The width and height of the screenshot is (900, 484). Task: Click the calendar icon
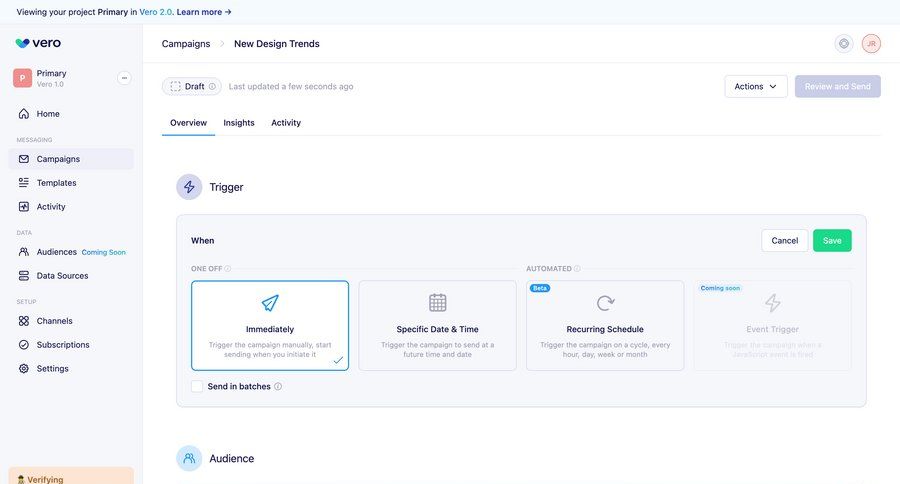[x=437, y=303]
